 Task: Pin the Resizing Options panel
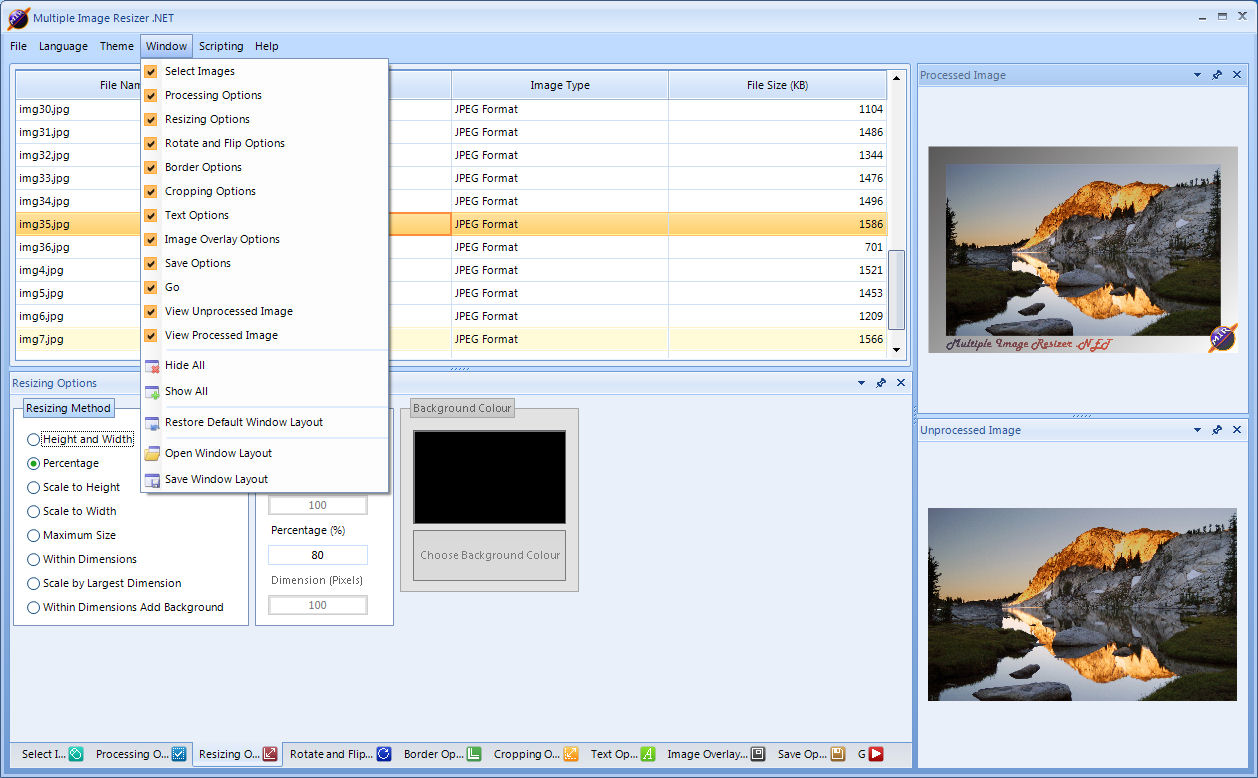click(881, 383)
